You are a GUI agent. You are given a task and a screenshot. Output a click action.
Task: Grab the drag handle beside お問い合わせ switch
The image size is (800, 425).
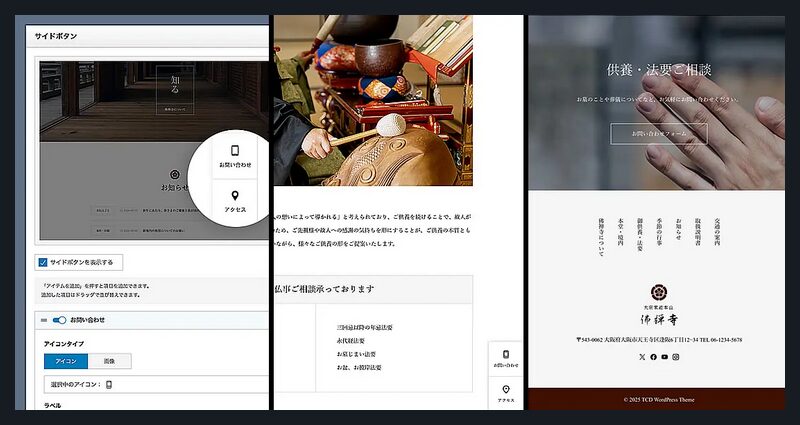[44, 320]
